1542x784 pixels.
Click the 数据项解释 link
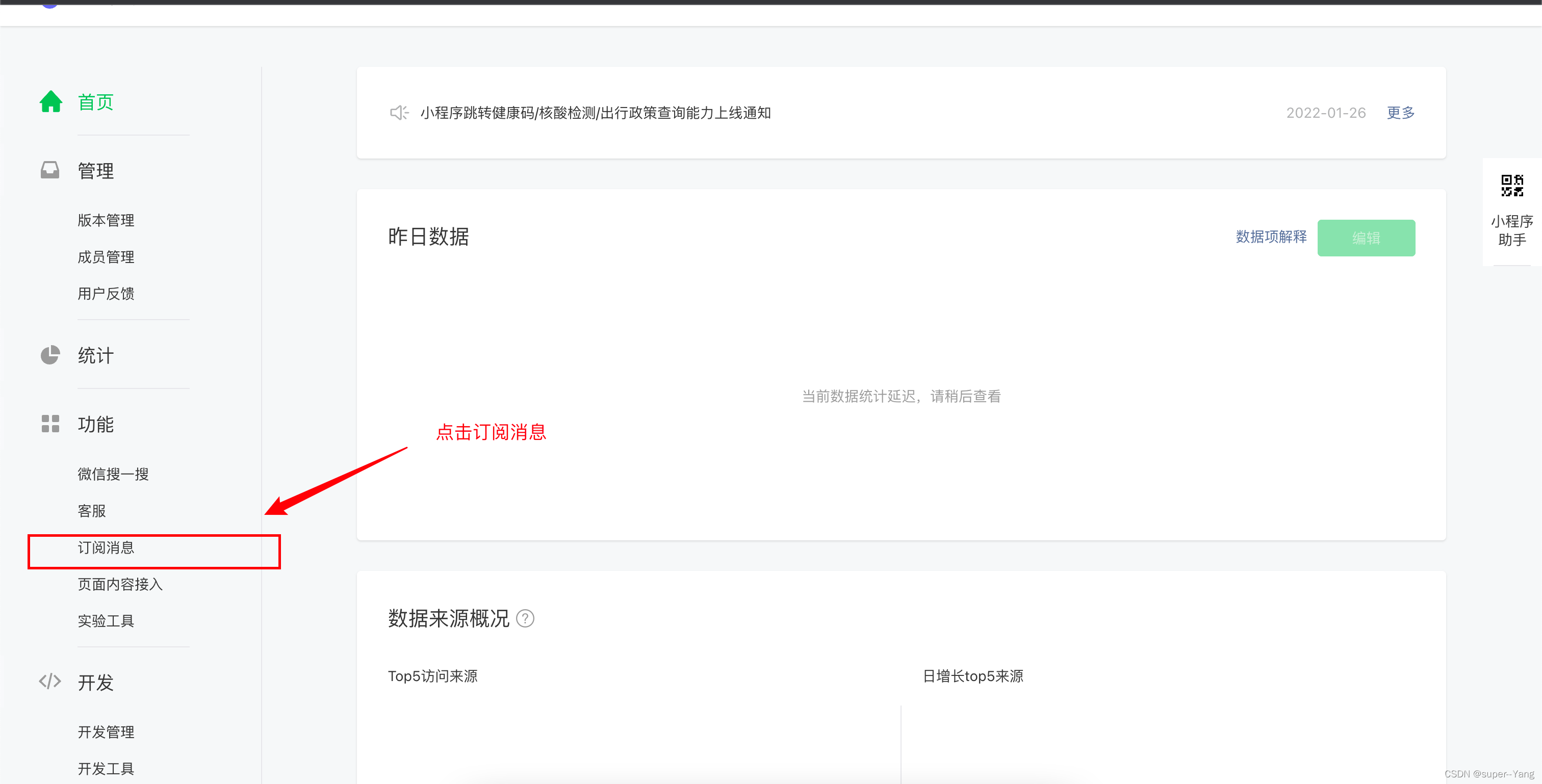click(1271, 237)
